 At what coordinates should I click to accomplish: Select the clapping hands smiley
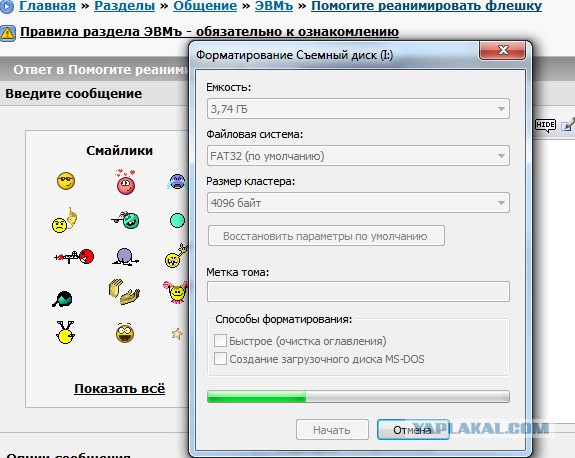[124, 292]
